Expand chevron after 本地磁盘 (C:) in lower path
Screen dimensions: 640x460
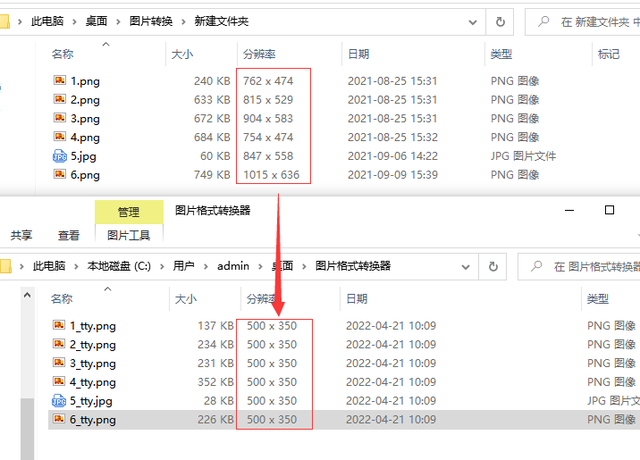coord(162,267)
